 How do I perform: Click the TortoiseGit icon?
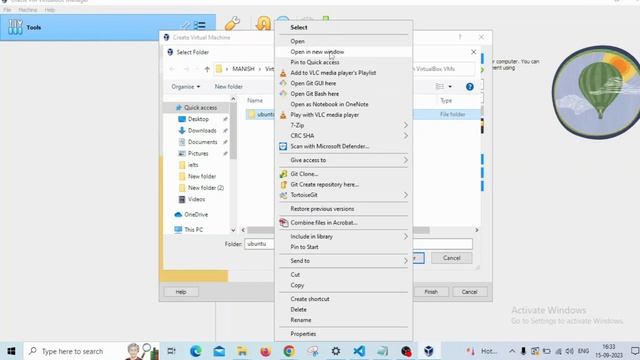pyautogui.click(x=283, y=195)
